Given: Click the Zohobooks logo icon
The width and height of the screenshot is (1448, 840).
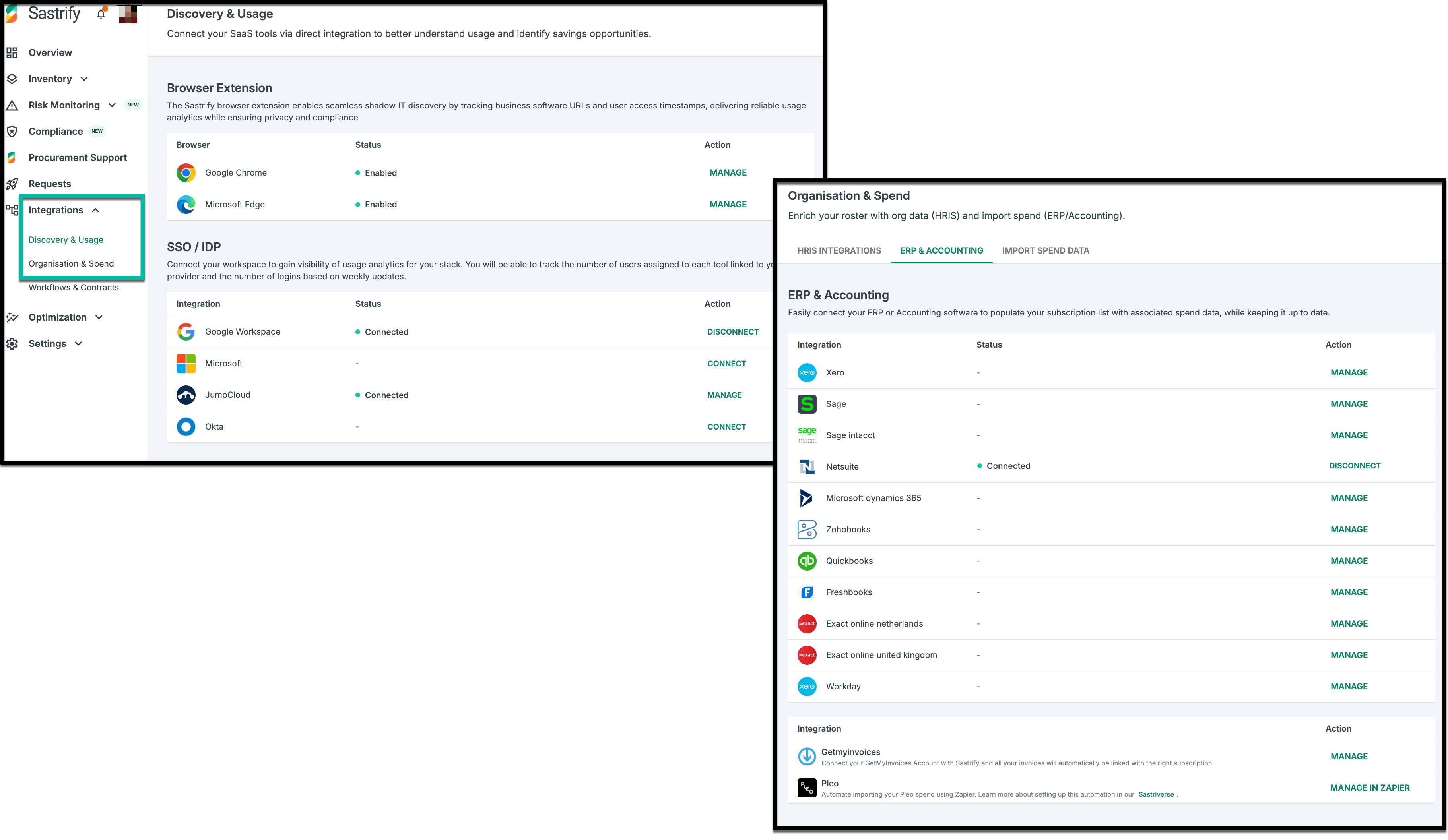Looking at the screenshot, I should [x=807, y=529].
